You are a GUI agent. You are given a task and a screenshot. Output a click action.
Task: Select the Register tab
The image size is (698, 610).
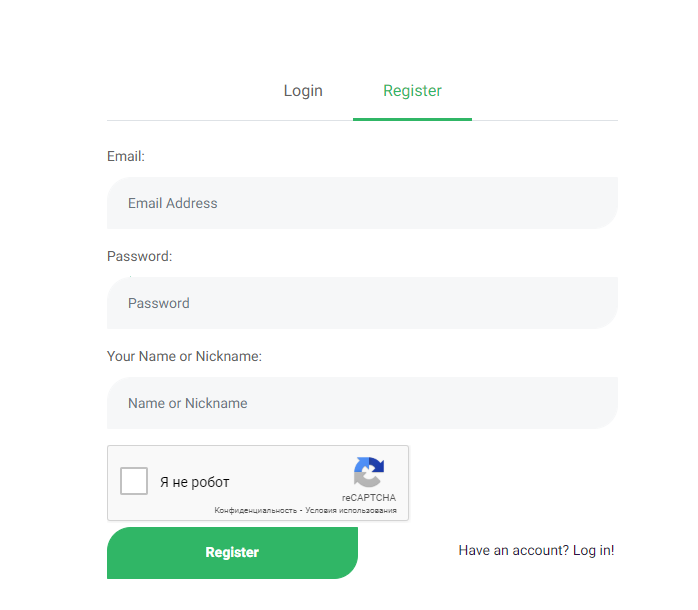(x=412, y=91)
